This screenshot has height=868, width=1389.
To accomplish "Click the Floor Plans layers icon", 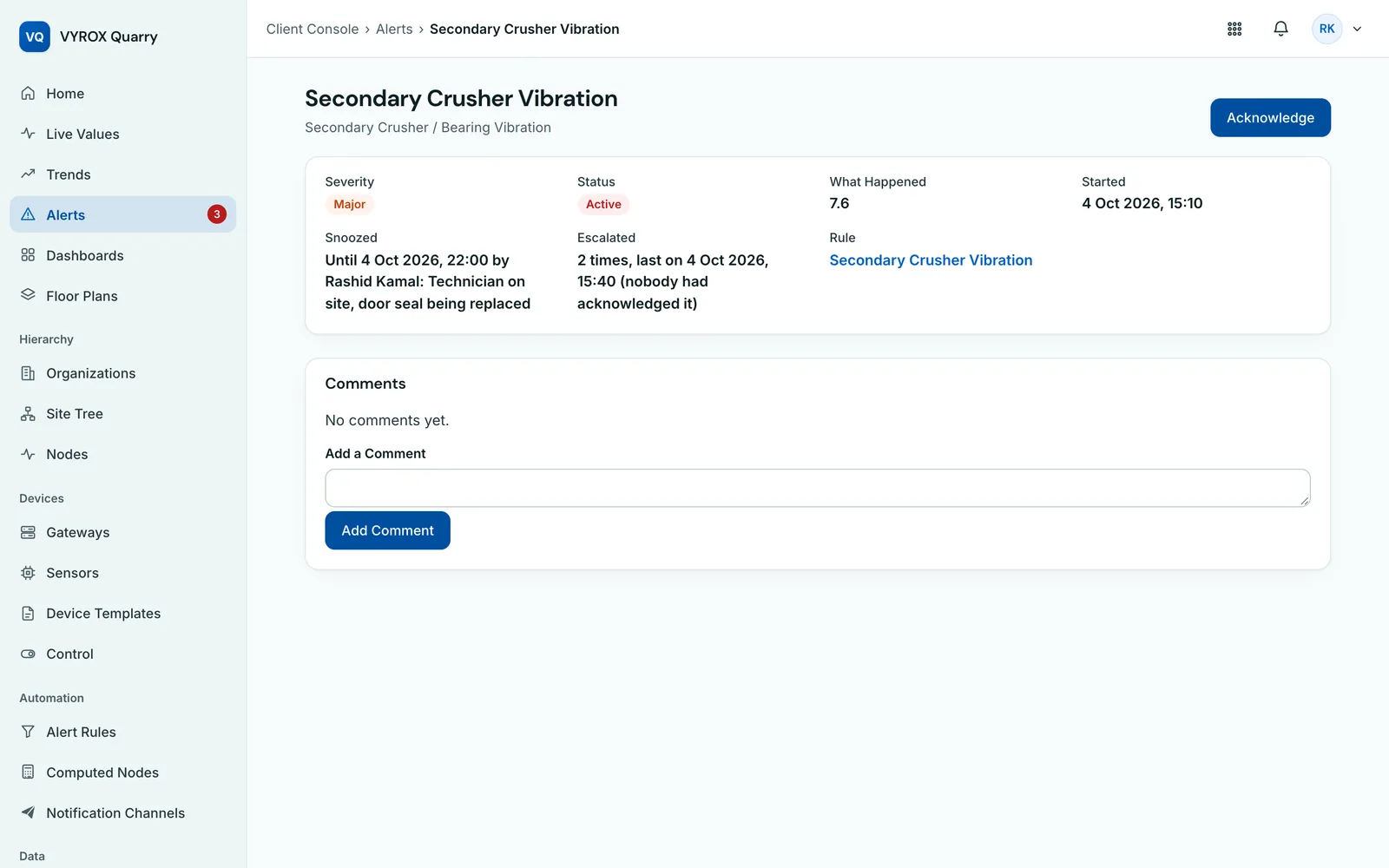I will (28, 295).
